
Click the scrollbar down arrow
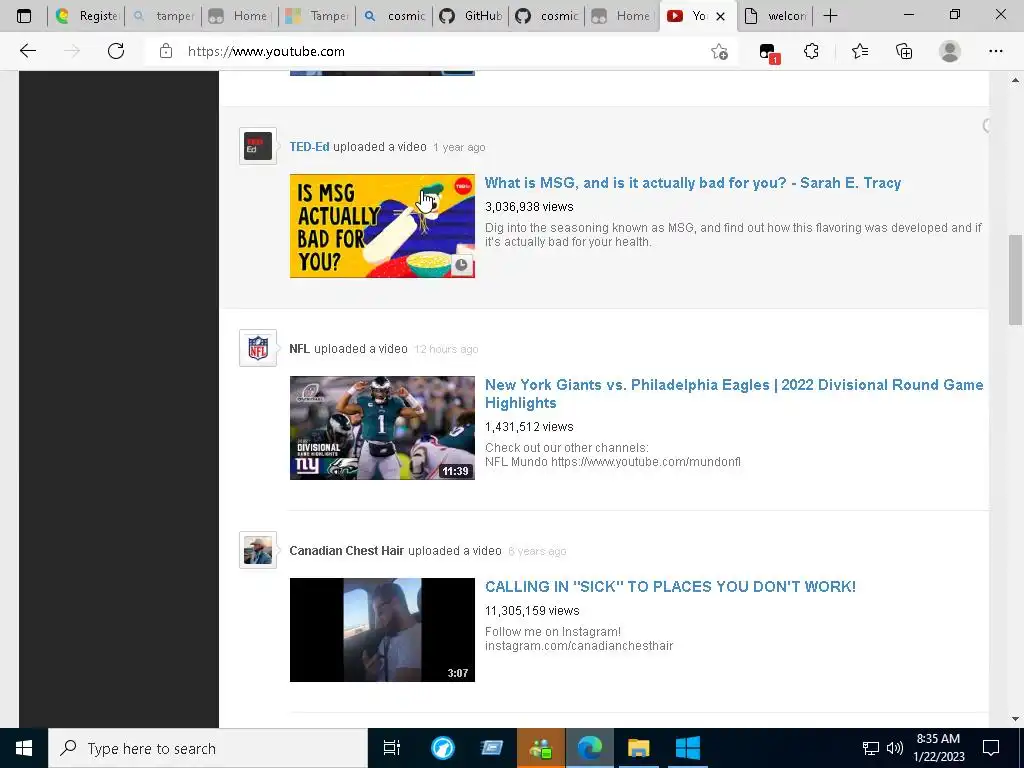point(1015,719)
